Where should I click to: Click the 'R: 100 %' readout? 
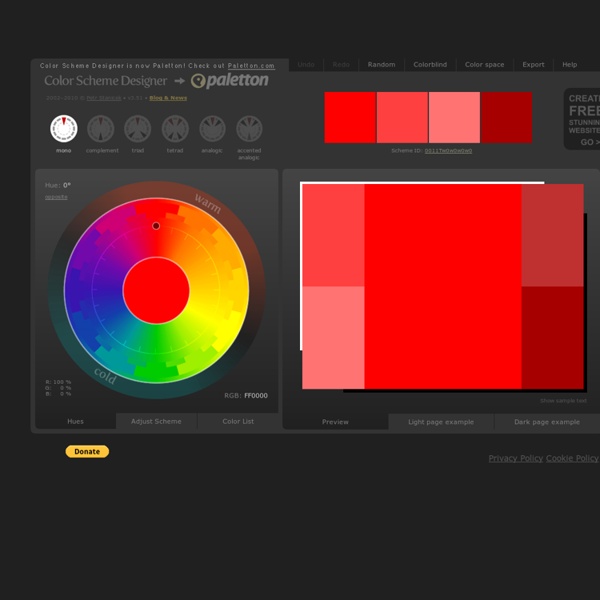(x=58, y=382)
